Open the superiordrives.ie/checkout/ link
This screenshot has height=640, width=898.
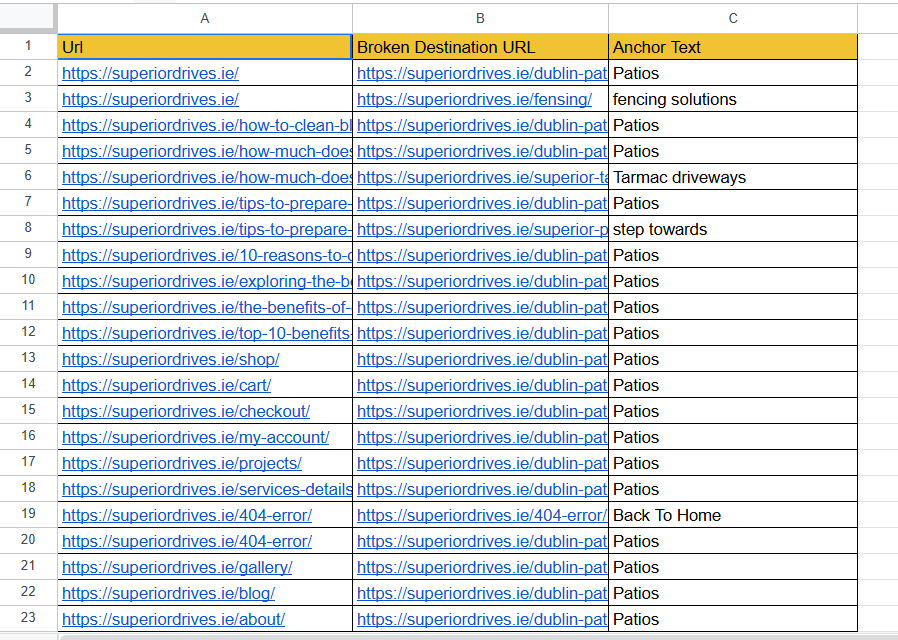186,412
